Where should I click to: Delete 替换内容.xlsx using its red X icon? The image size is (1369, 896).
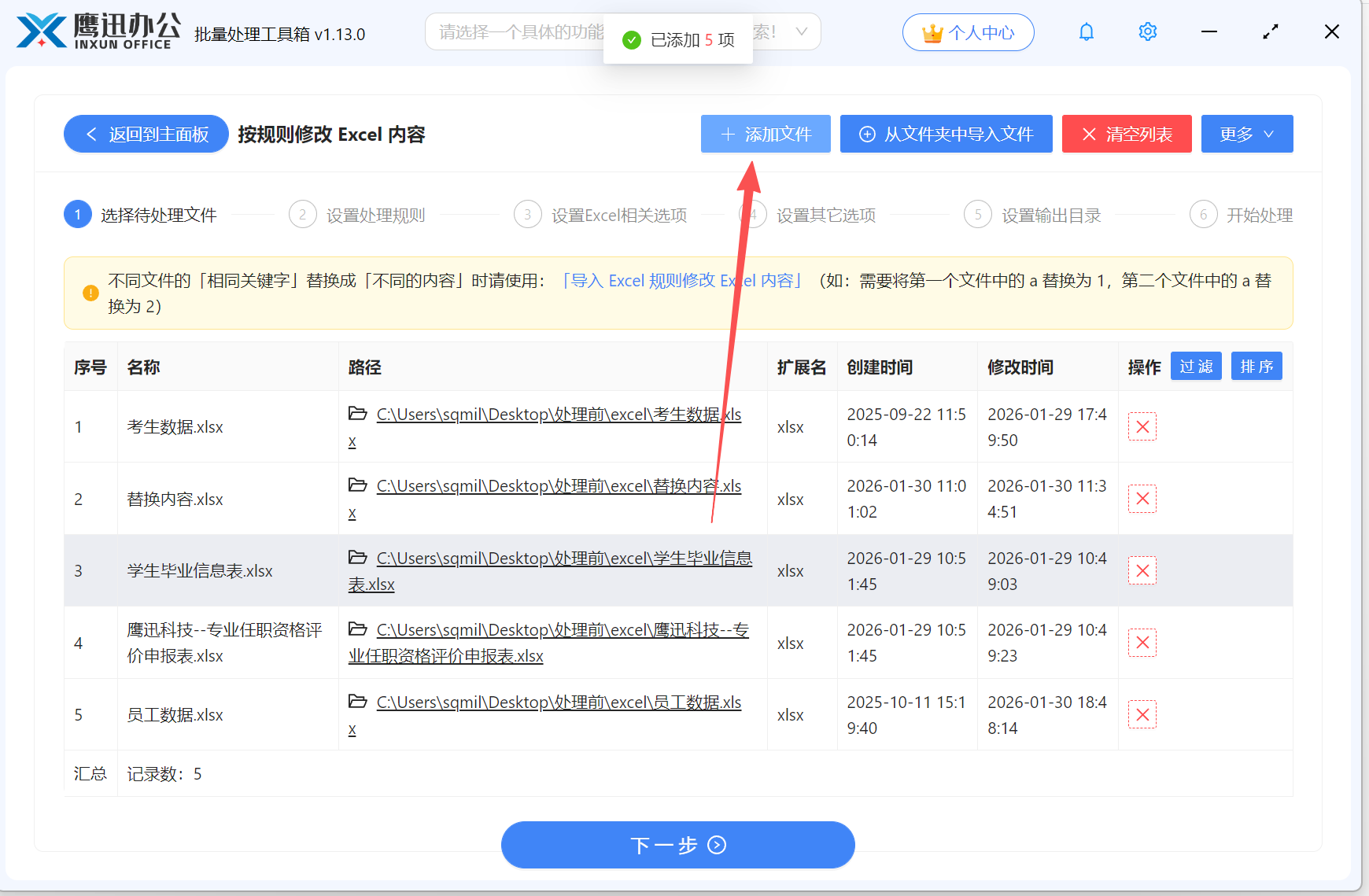point(1142,498)
